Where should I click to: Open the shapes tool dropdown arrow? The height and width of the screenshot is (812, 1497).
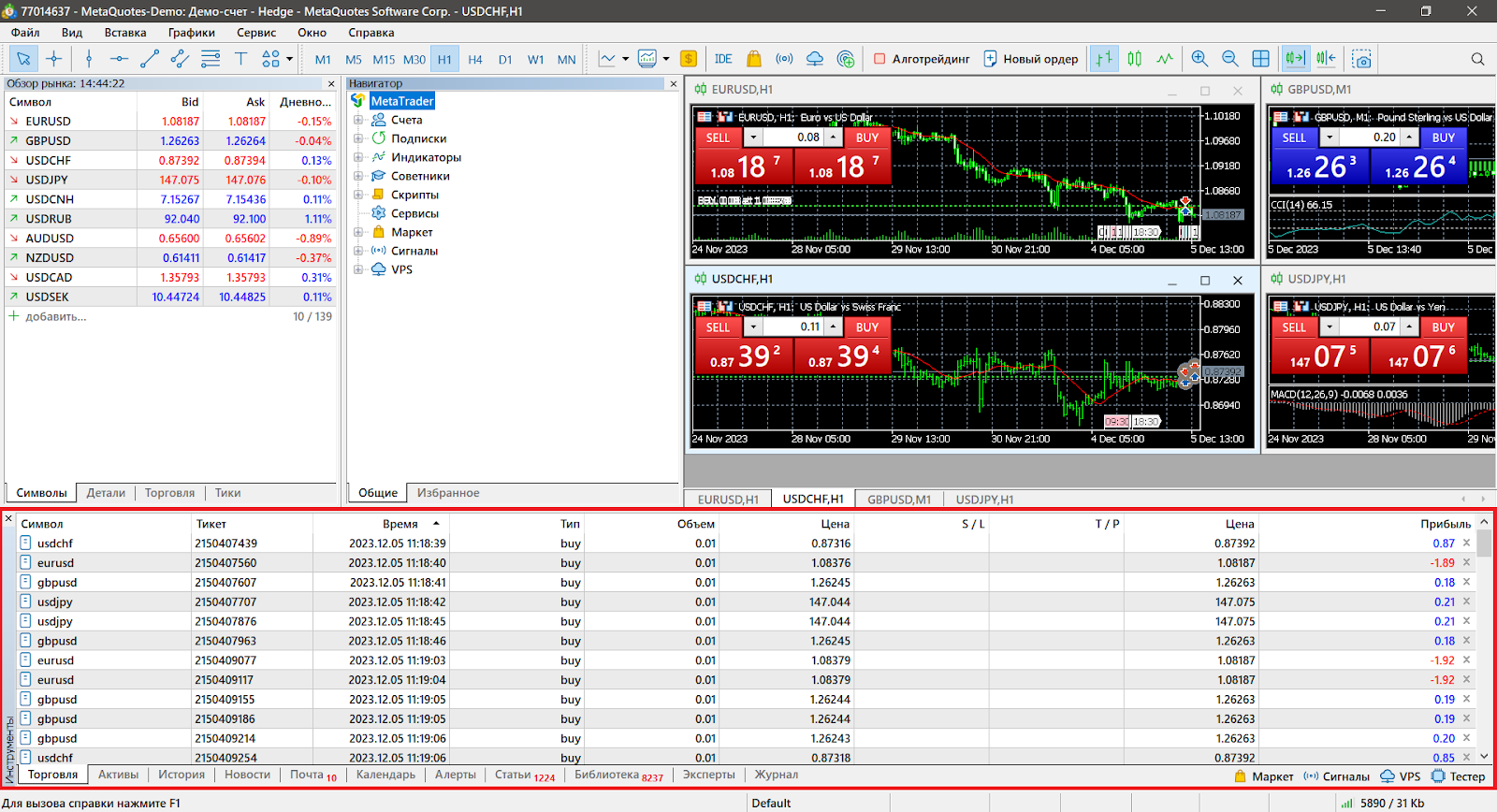pos(290,59)
